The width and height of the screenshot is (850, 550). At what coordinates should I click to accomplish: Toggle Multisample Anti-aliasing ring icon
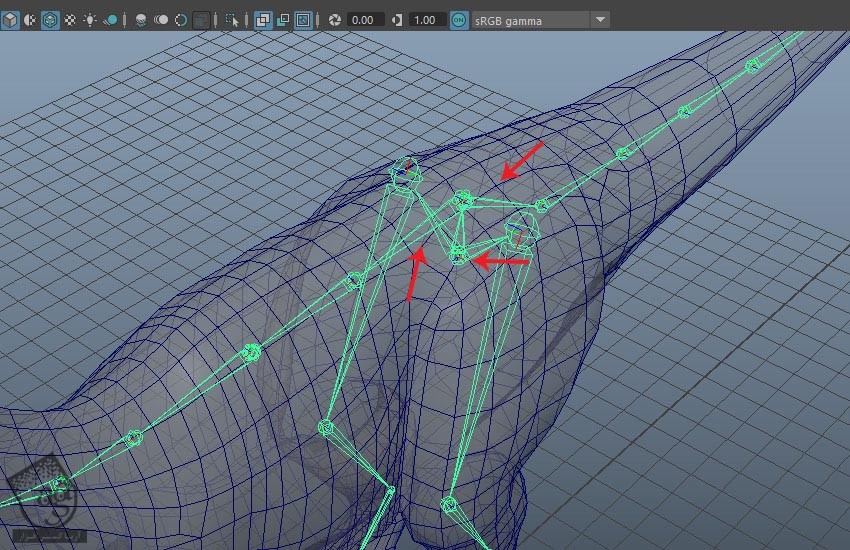181,19
